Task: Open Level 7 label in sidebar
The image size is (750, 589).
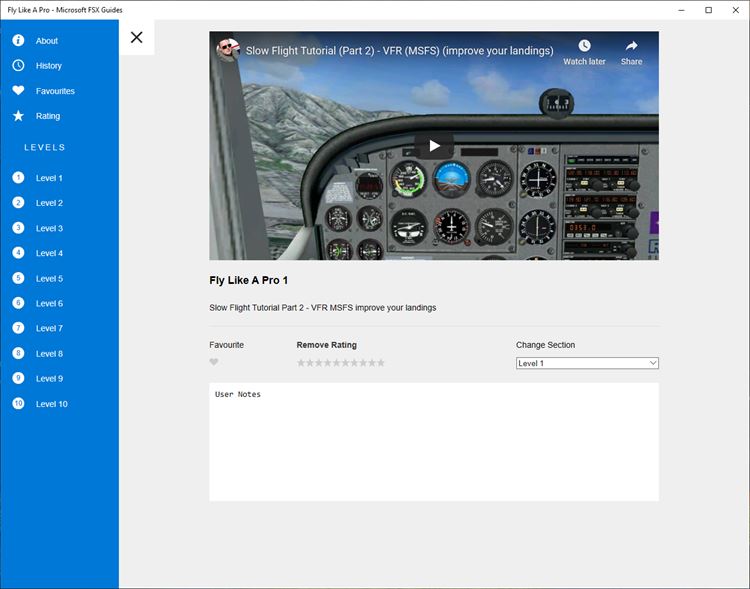Action: (49, 328)
